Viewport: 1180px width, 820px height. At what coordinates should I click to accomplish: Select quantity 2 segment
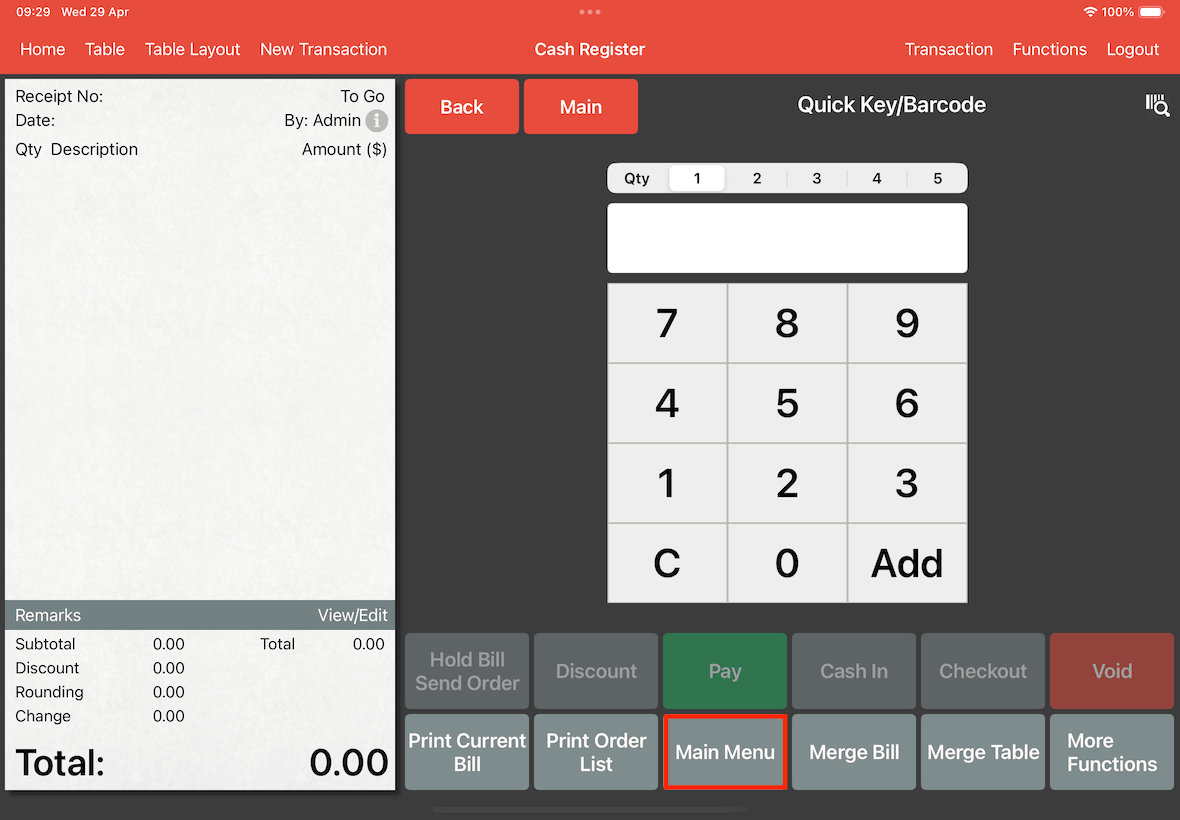[757, 178]
